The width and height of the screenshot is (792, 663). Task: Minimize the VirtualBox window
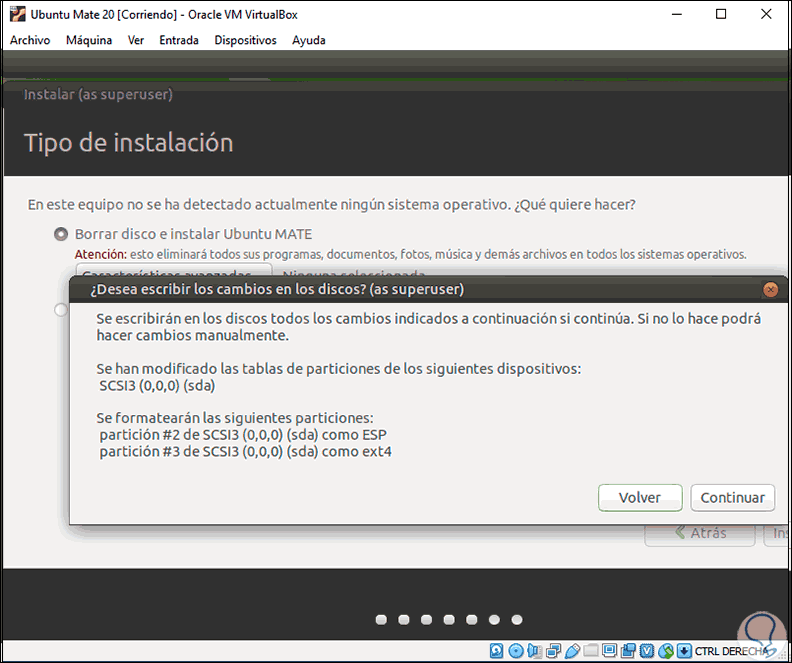(676, 15)
